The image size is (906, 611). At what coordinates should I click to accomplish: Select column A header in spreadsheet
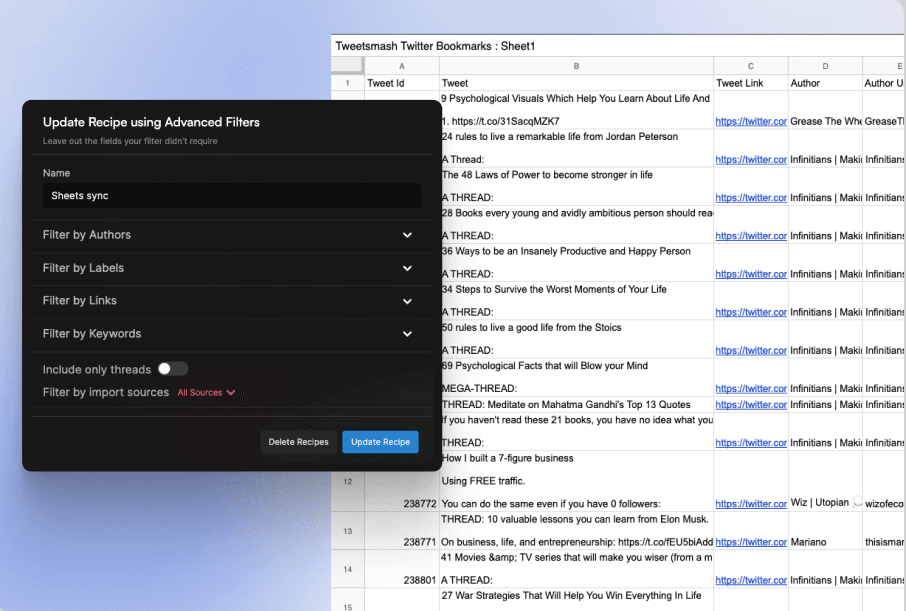click(x=402, y=66)
